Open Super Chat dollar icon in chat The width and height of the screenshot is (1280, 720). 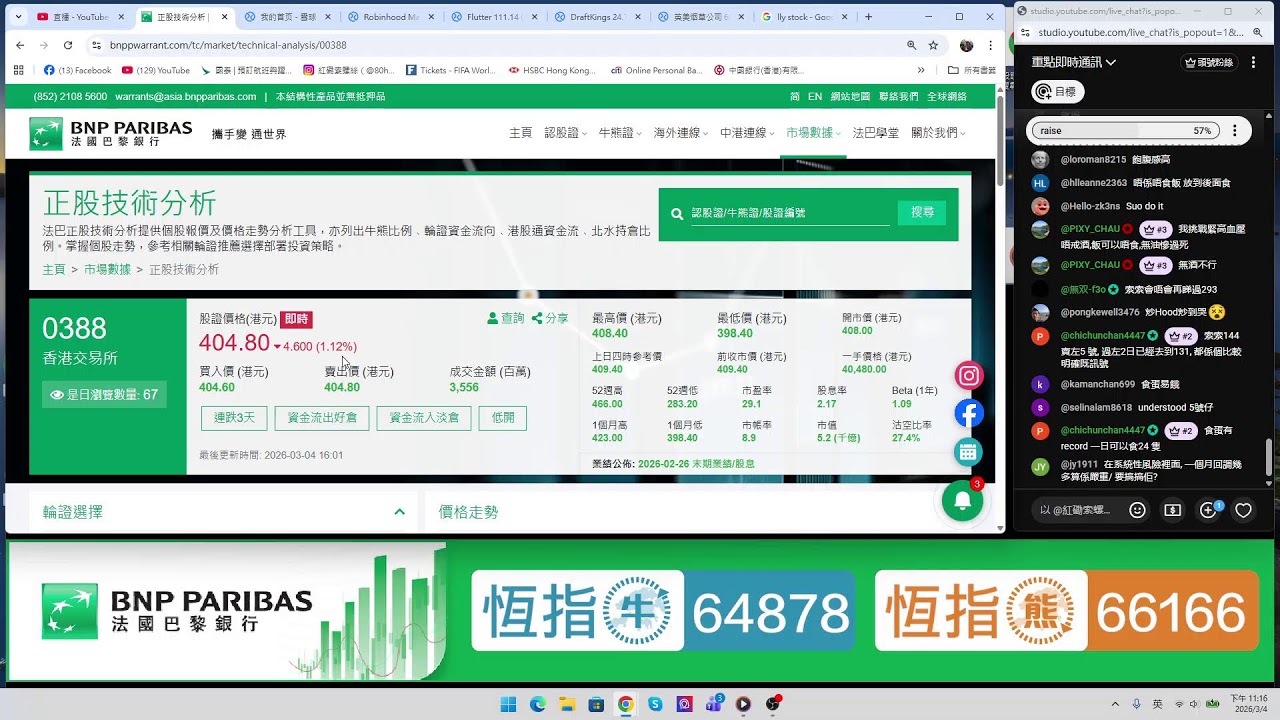tap(1173, 510)
